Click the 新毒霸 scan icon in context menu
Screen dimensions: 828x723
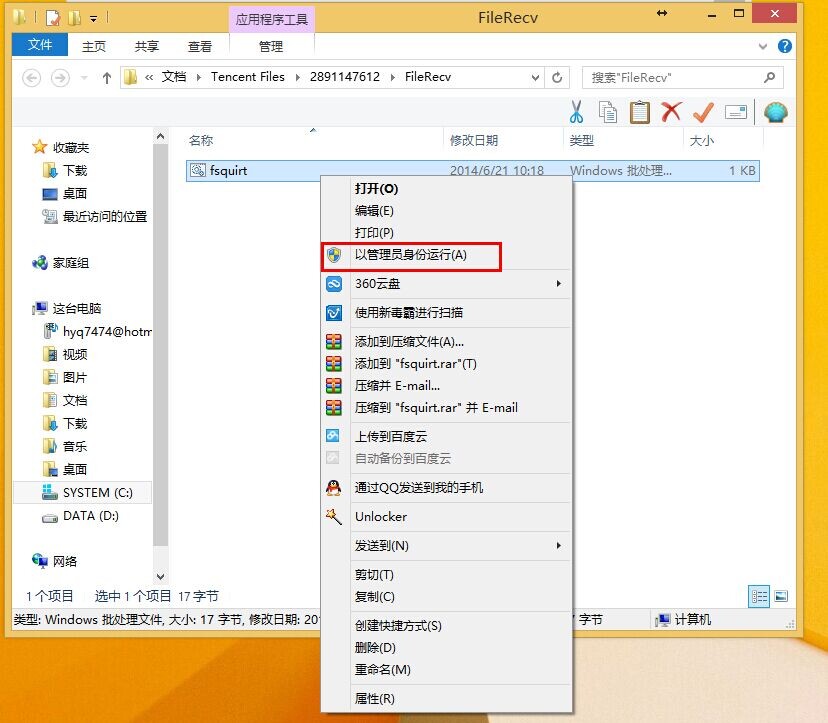tap(334, 313)
